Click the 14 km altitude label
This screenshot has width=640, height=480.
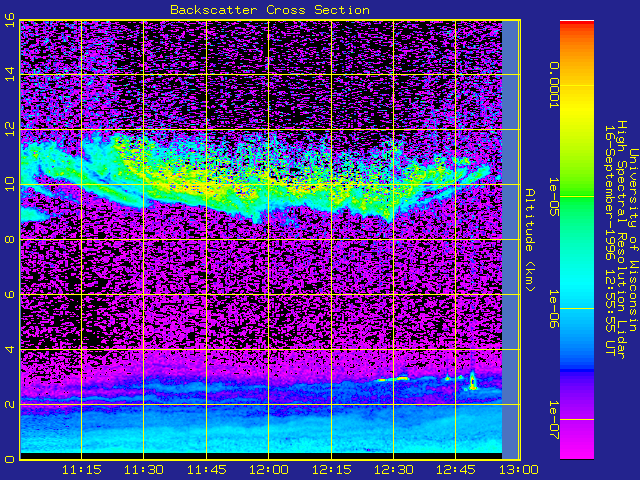[x=10, y=74]
